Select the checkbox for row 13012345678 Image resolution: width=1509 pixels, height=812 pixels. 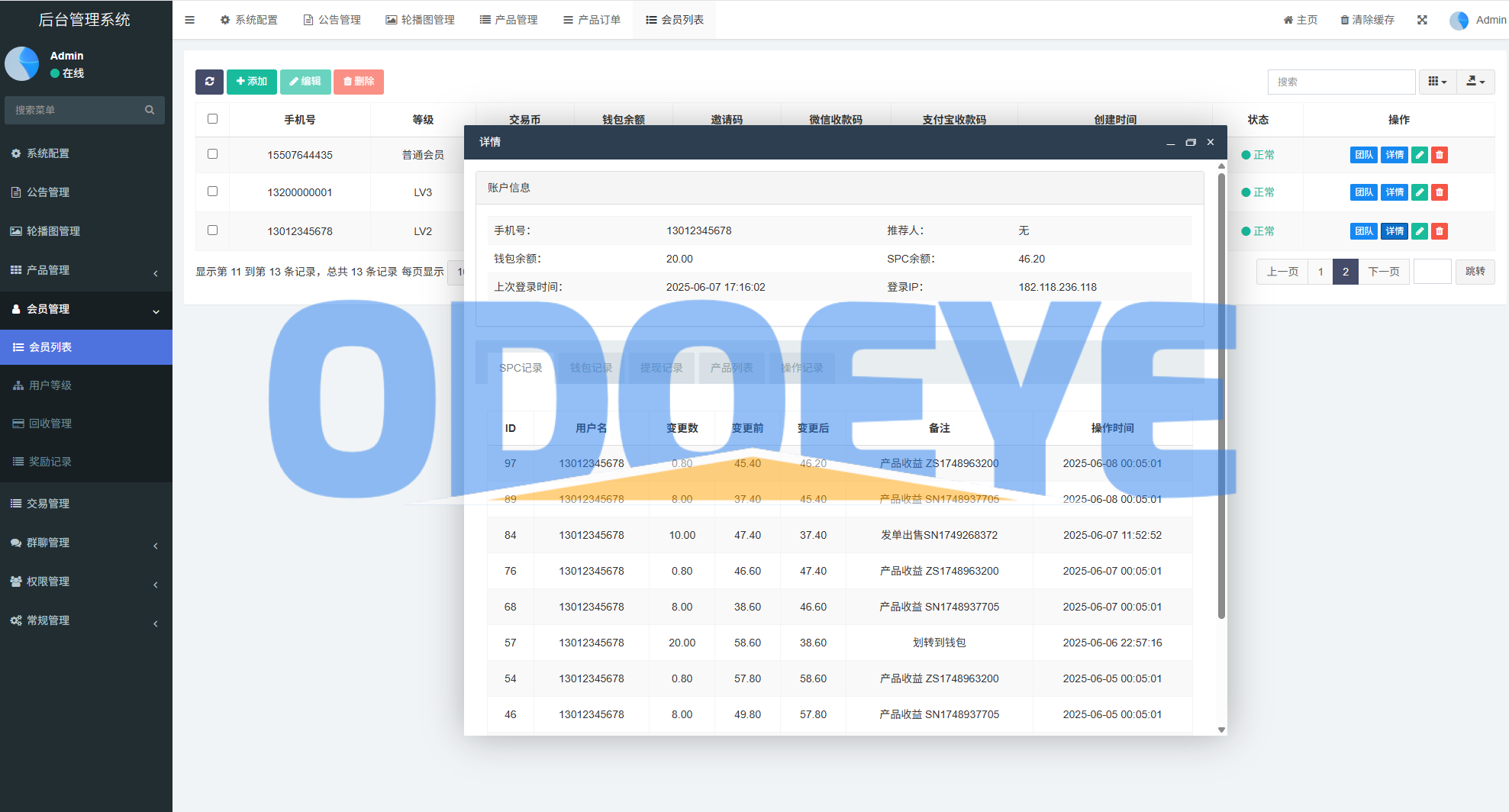click(212, 230)
